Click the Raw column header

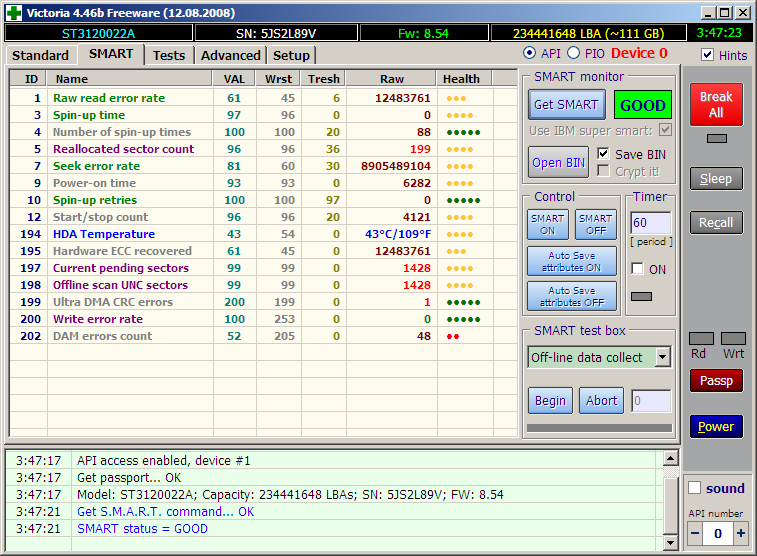[x=392, y=79]
